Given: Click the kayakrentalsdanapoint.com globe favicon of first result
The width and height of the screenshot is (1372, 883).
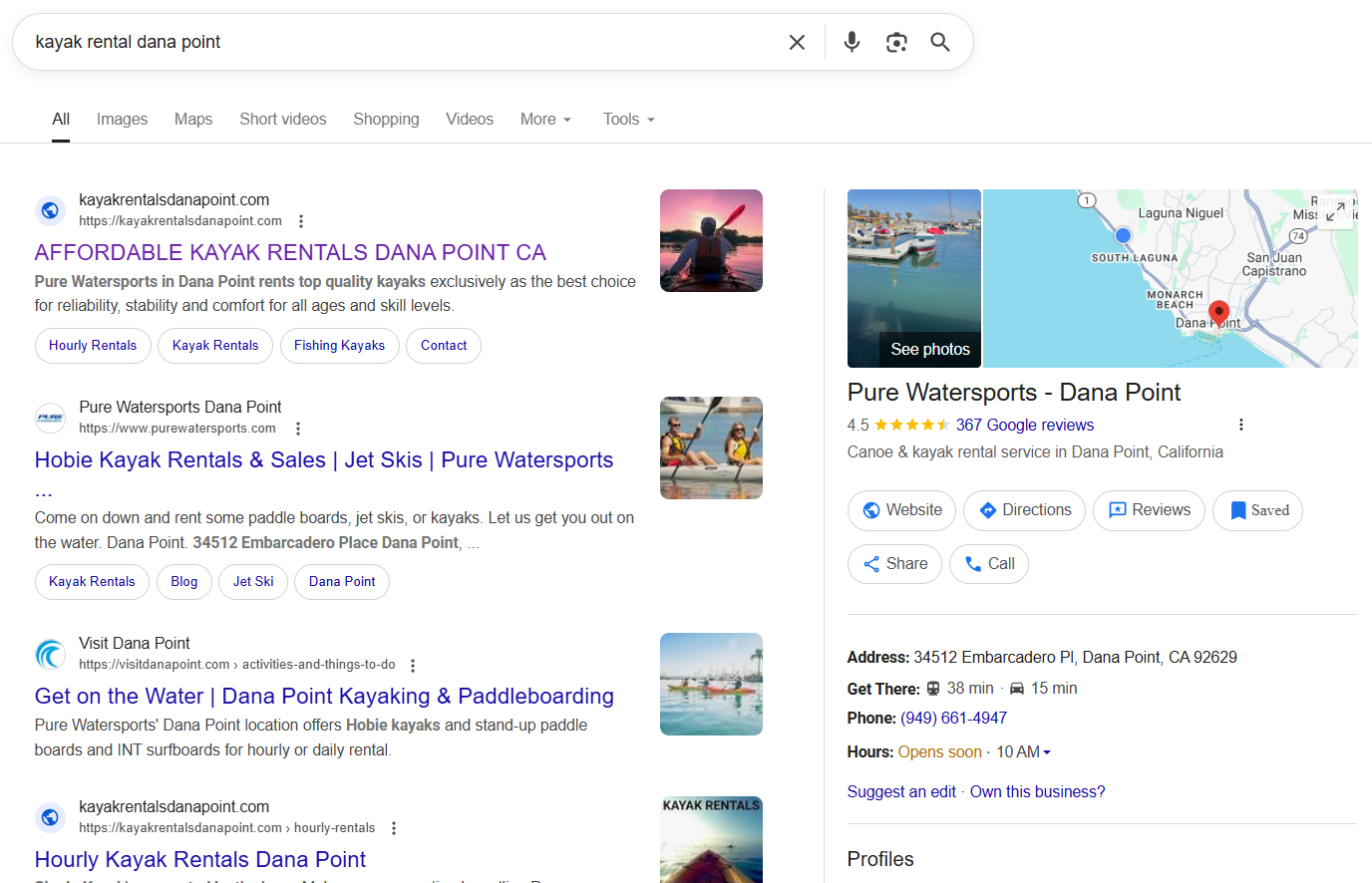Looking at the screenshot, I should [50, 210].
